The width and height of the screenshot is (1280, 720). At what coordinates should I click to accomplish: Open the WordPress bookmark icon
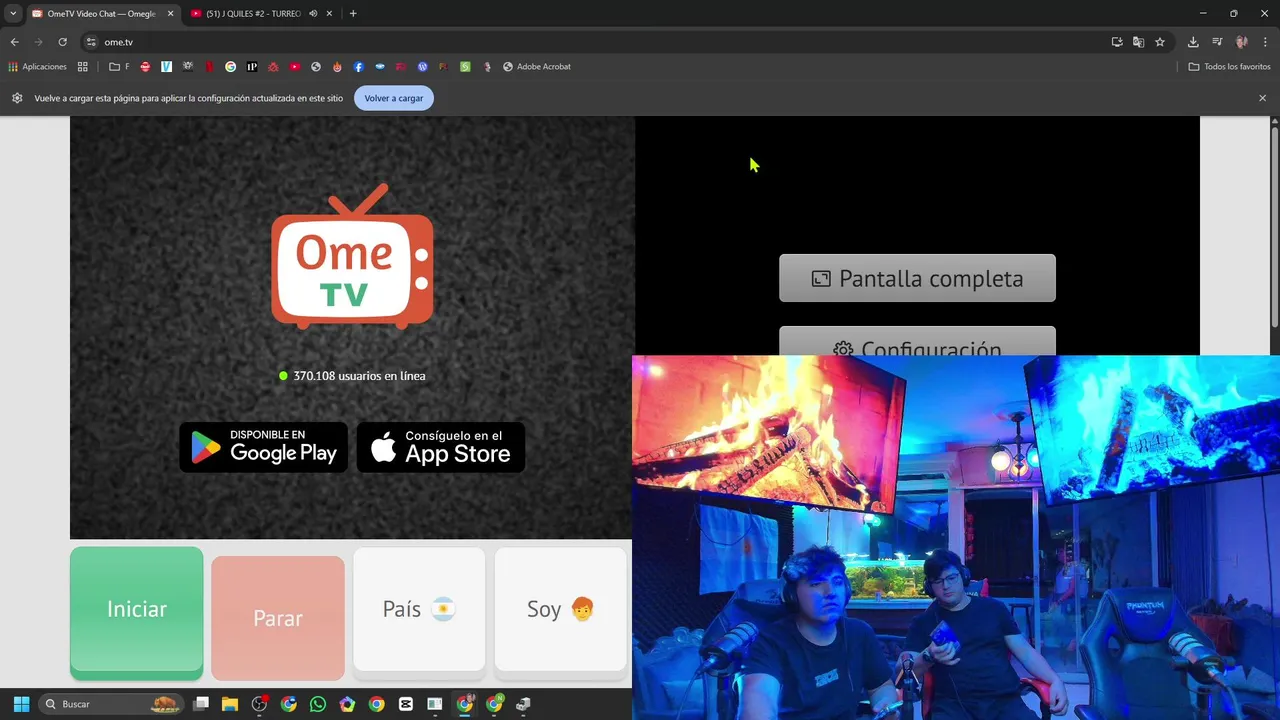pyautogui.click(x=422, y=67)
